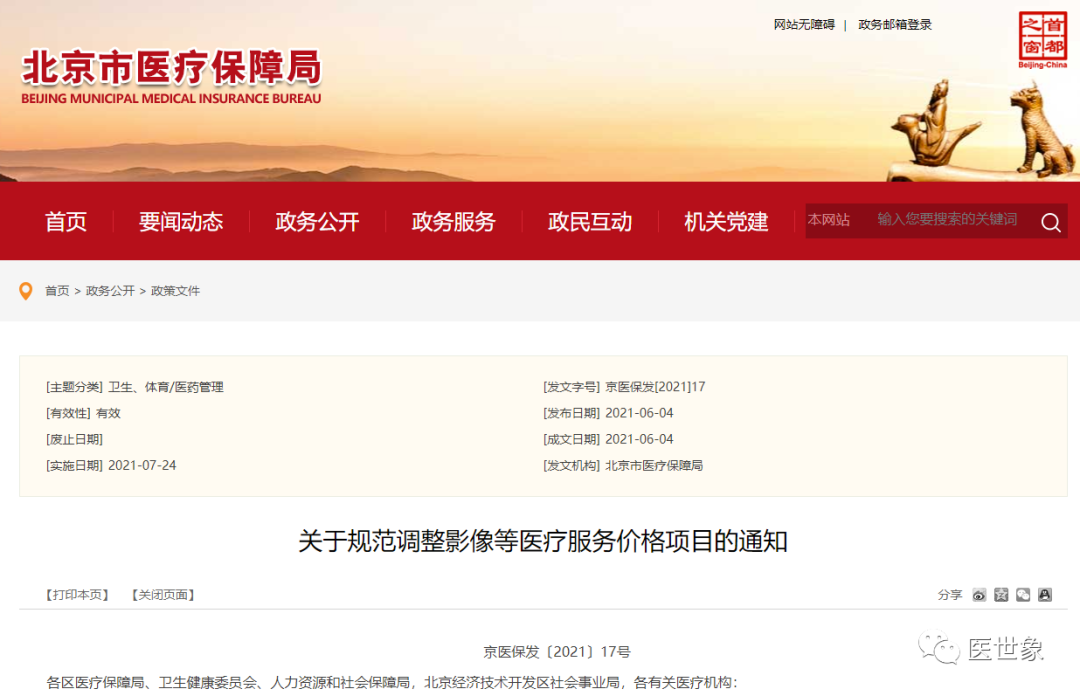The height and width of the screenshot is (696, 1080).
Task: Open the 要闻动态 menu item
Action: tap(181, 222)
